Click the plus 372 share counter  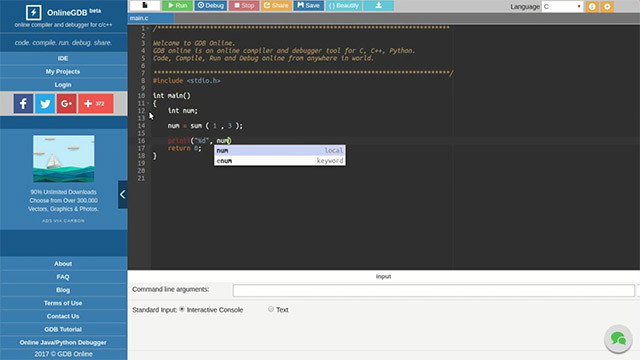(x=96, y=104)
